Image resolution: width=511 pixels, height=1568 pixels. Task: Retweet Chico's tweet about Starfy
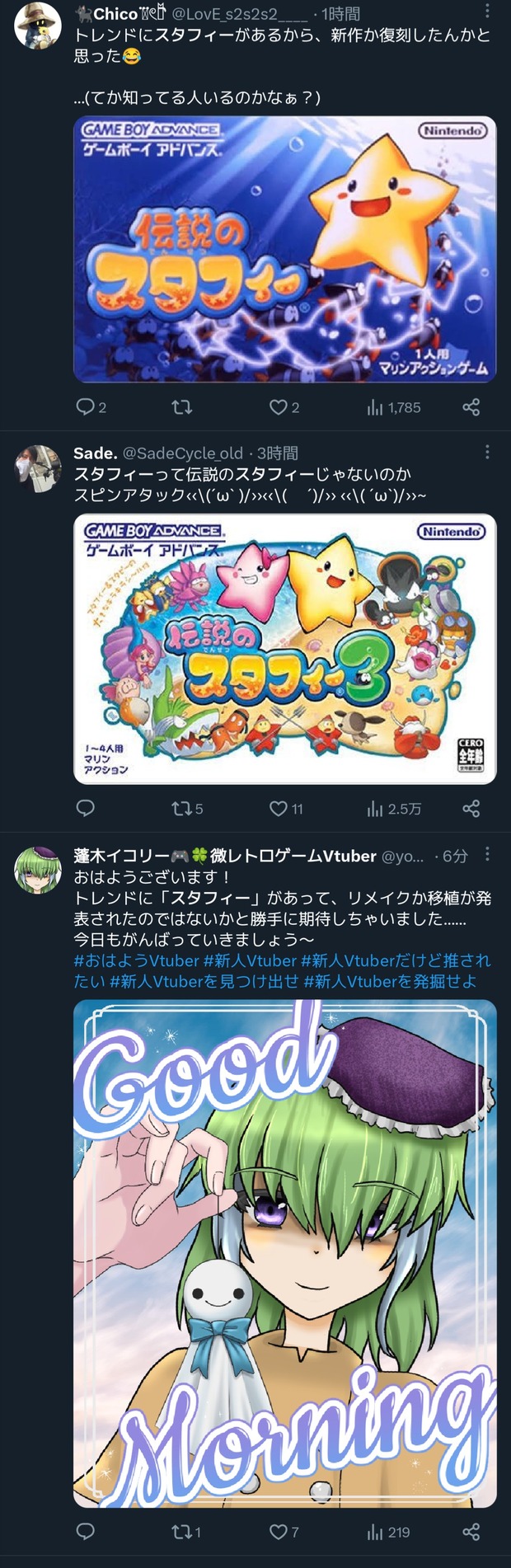181,407
